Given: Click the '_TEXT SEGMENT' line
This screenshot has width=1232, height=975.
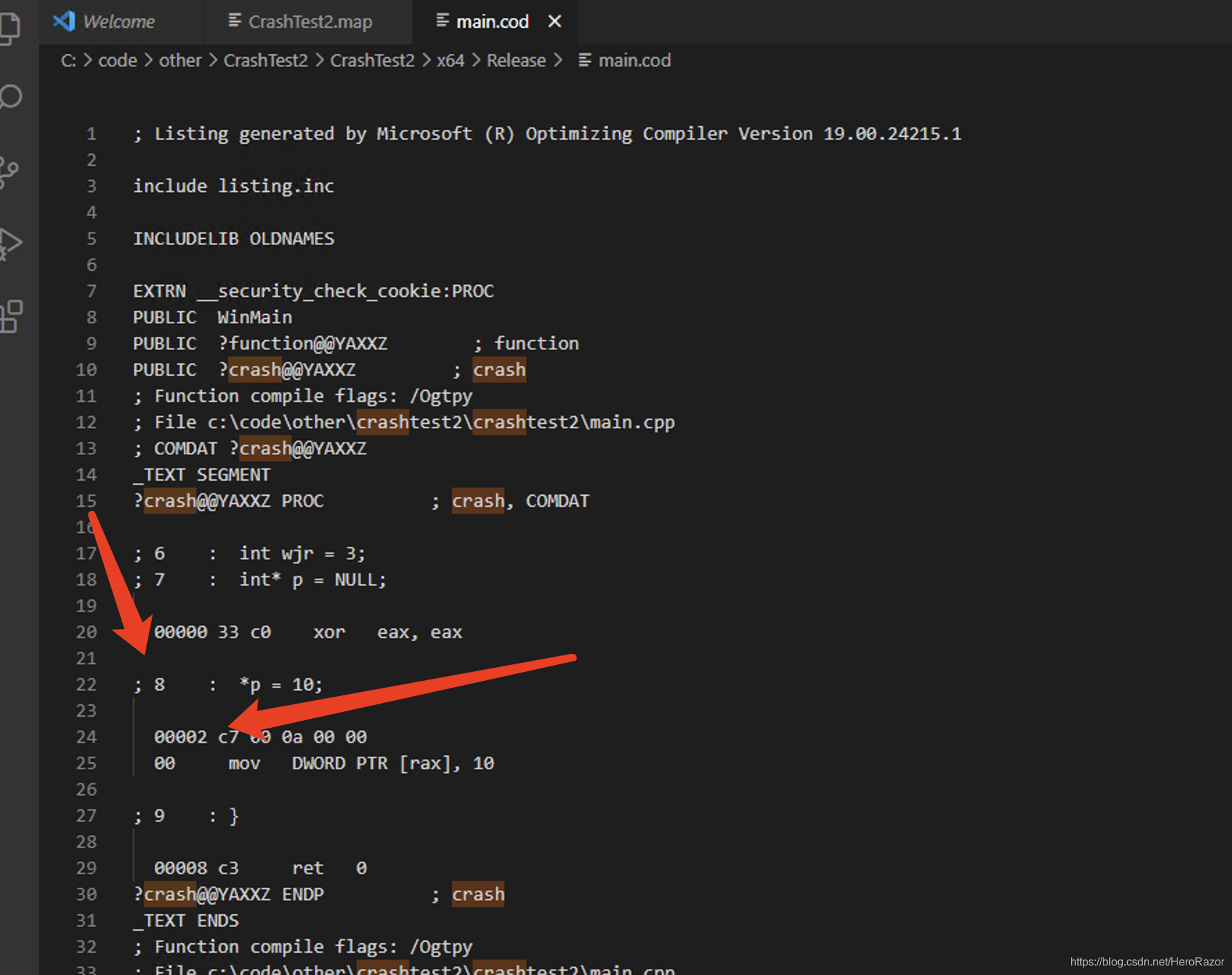Looking at the screenshot, I should [202, 475].
